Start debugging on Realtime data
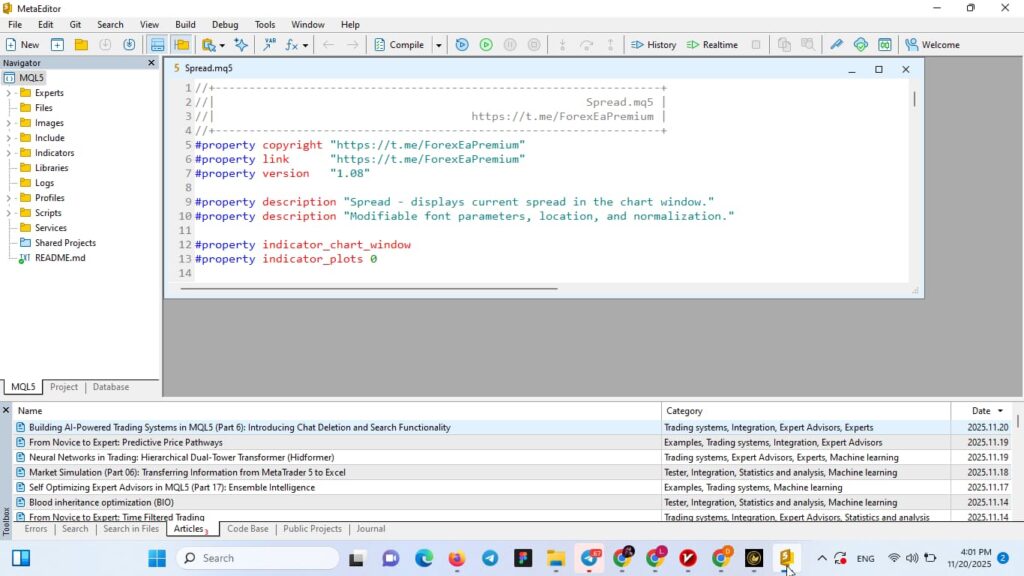This screenshot has width=1024, height=576. [x=712, y=45]
